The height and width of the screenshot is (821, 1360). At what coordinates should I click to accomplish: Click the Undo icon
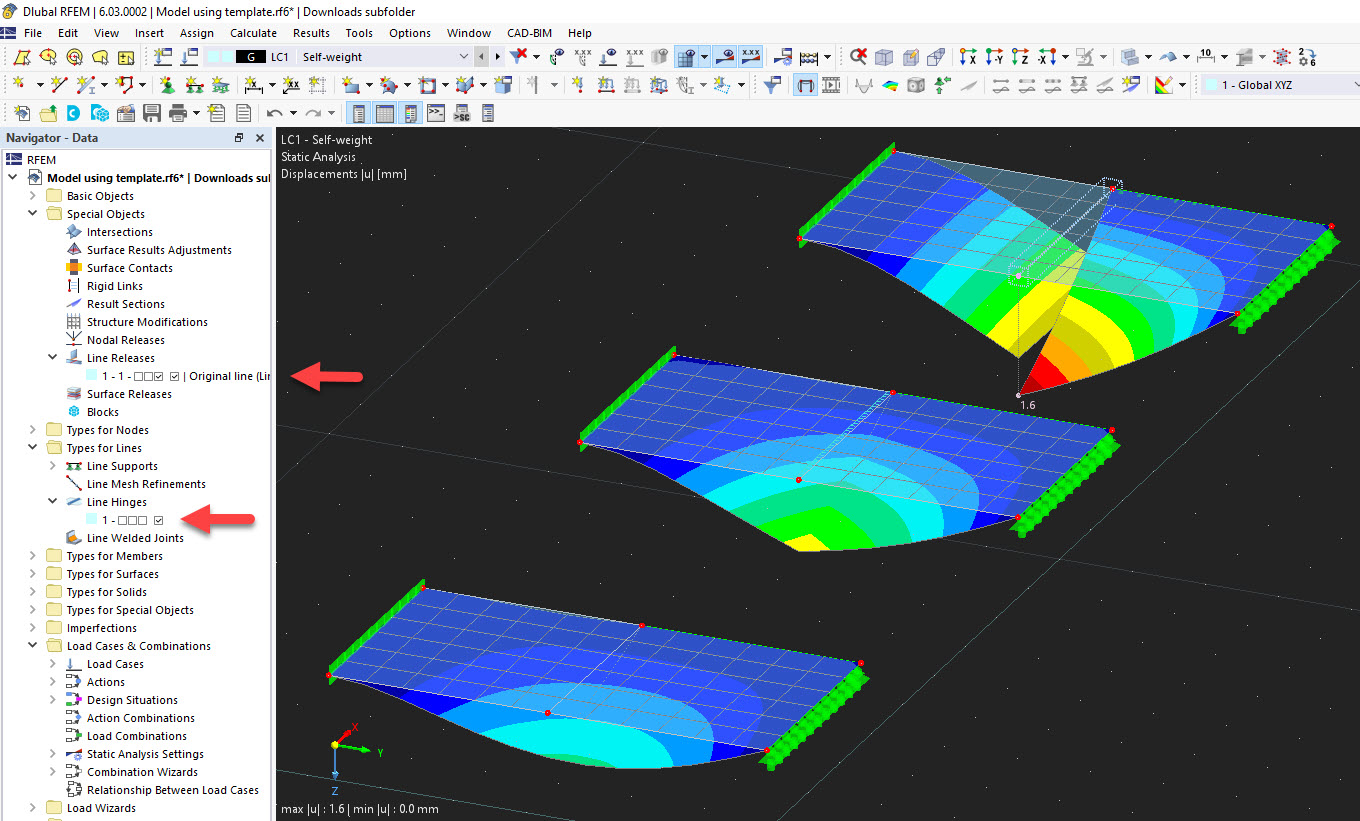click(x=275, y=112)
